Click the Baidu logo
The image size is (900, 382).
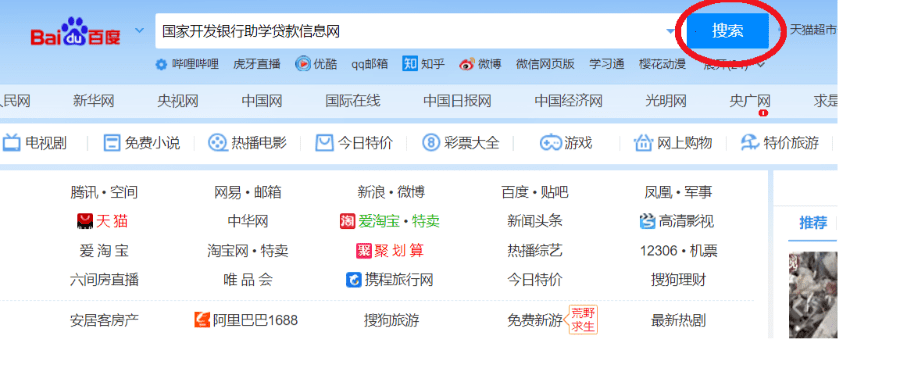click(x=76, y=32)
